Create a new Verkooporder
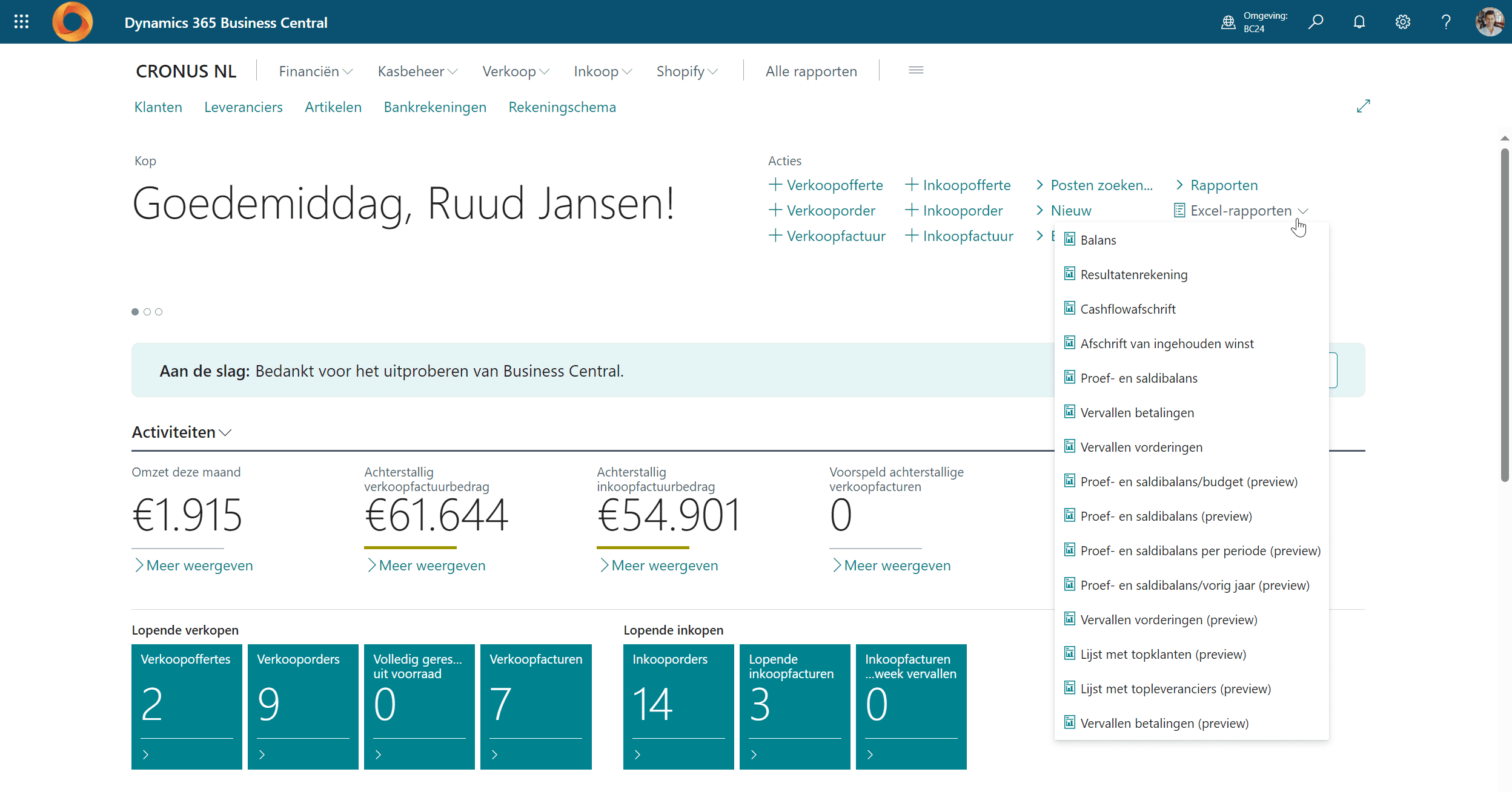1512x792 pixels. point(822,211)
